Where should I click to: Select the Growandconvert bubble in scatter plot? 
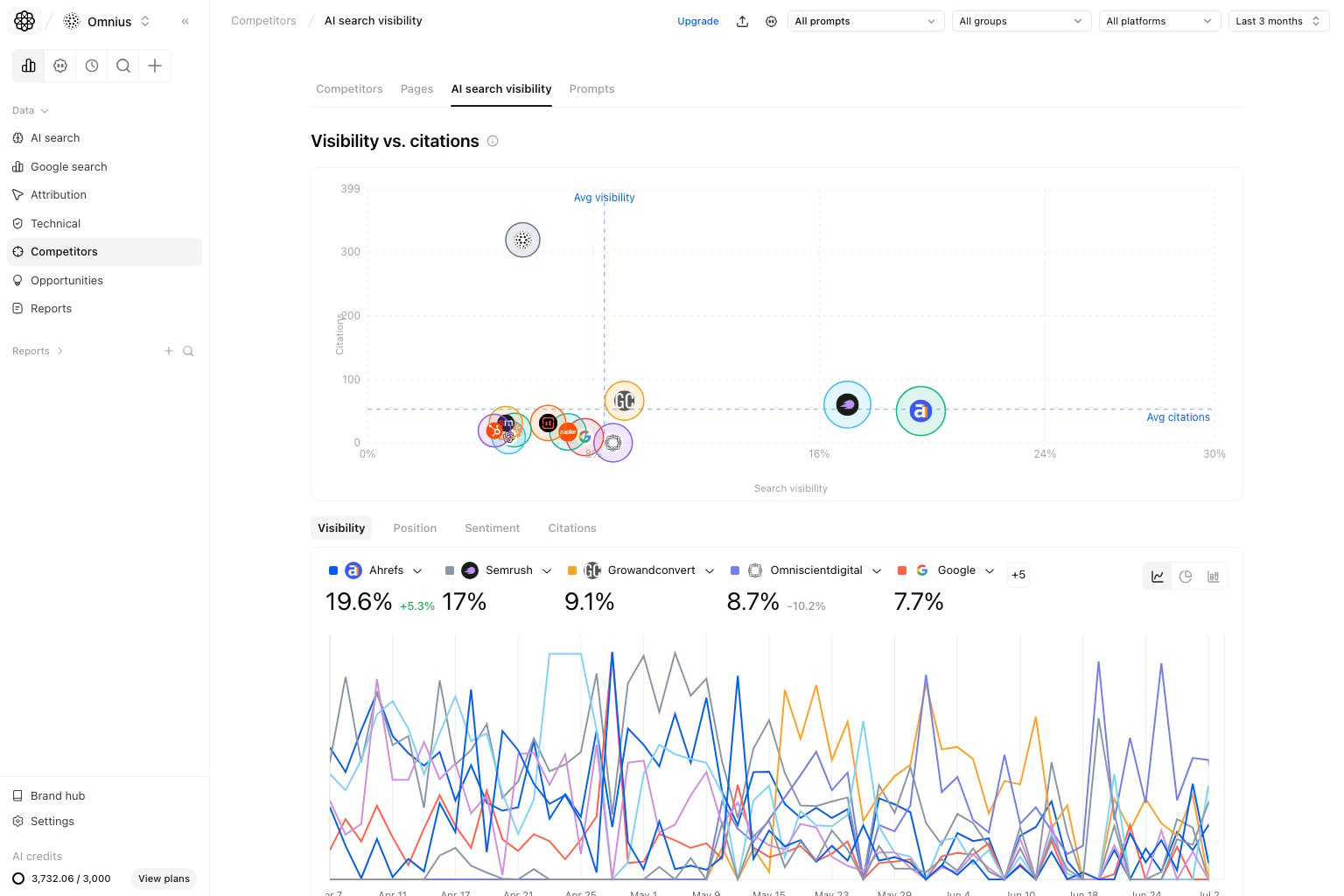click(x=624, y=401)
